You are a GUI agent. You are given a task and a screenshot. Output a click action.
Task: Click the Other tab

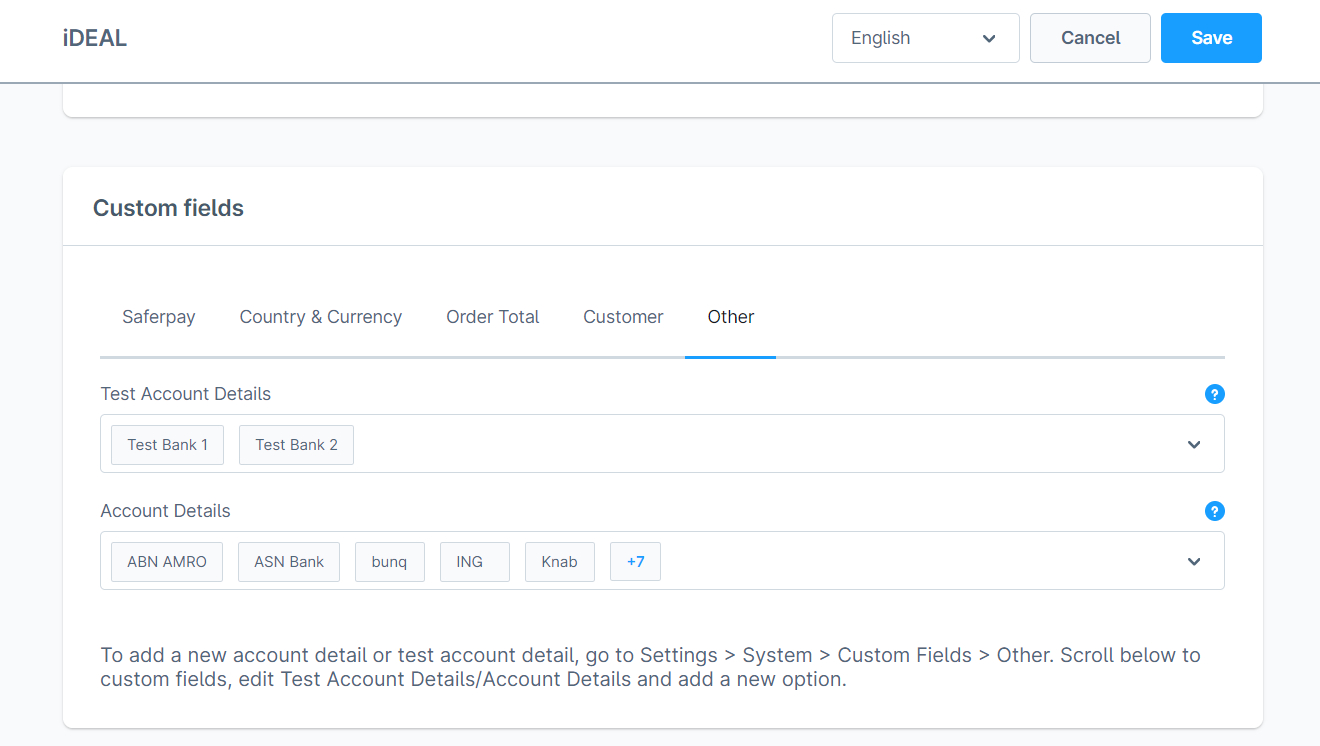tap(730, 317)
